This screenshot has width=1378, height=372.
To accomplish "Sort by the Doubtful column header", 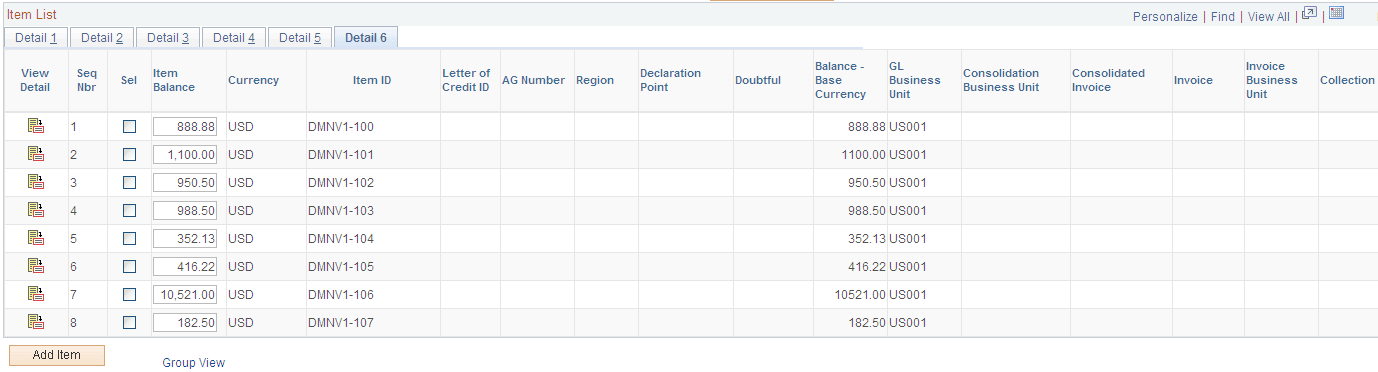I will click(758, 80).
